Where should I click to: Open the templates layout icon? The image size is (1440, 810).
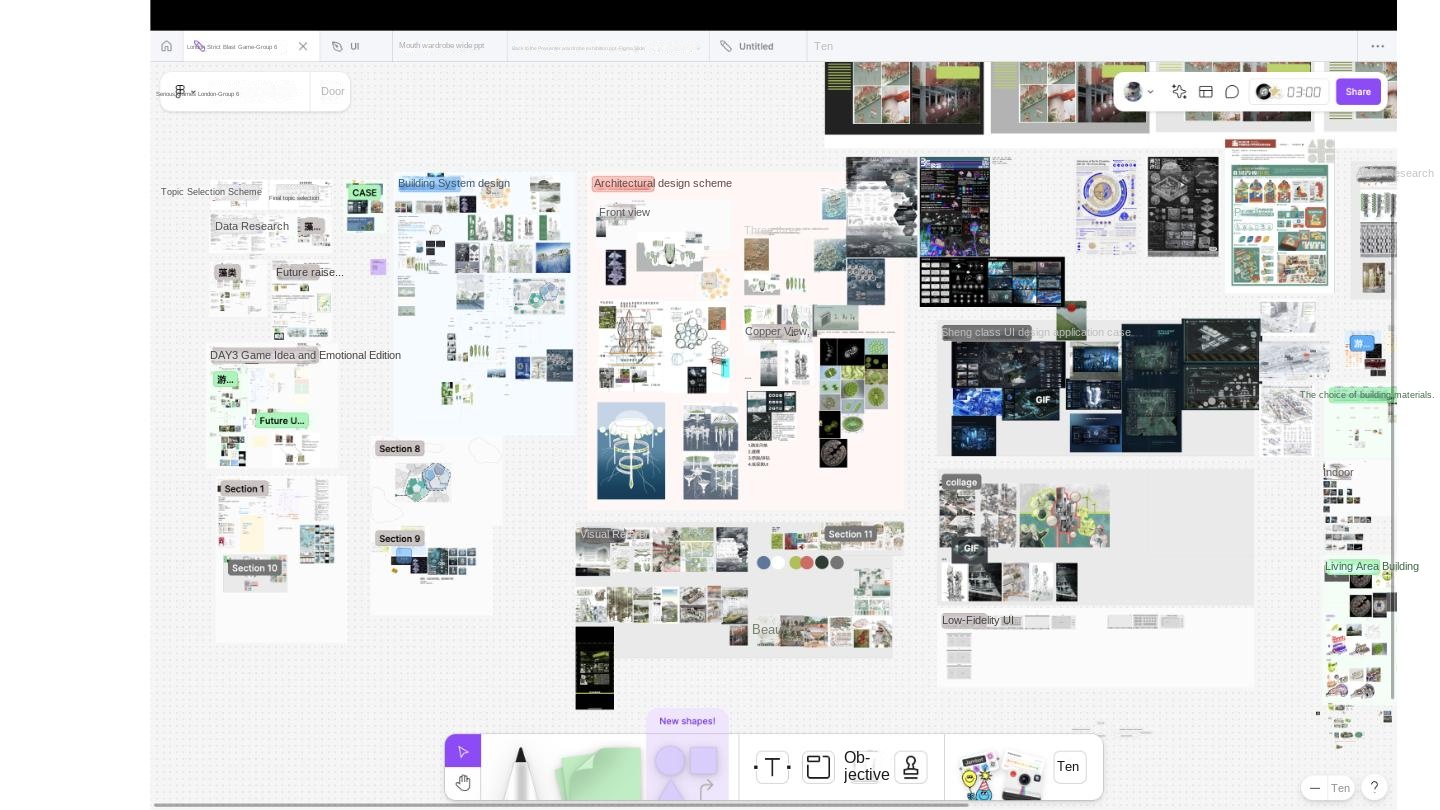(x=1206, y=92)
